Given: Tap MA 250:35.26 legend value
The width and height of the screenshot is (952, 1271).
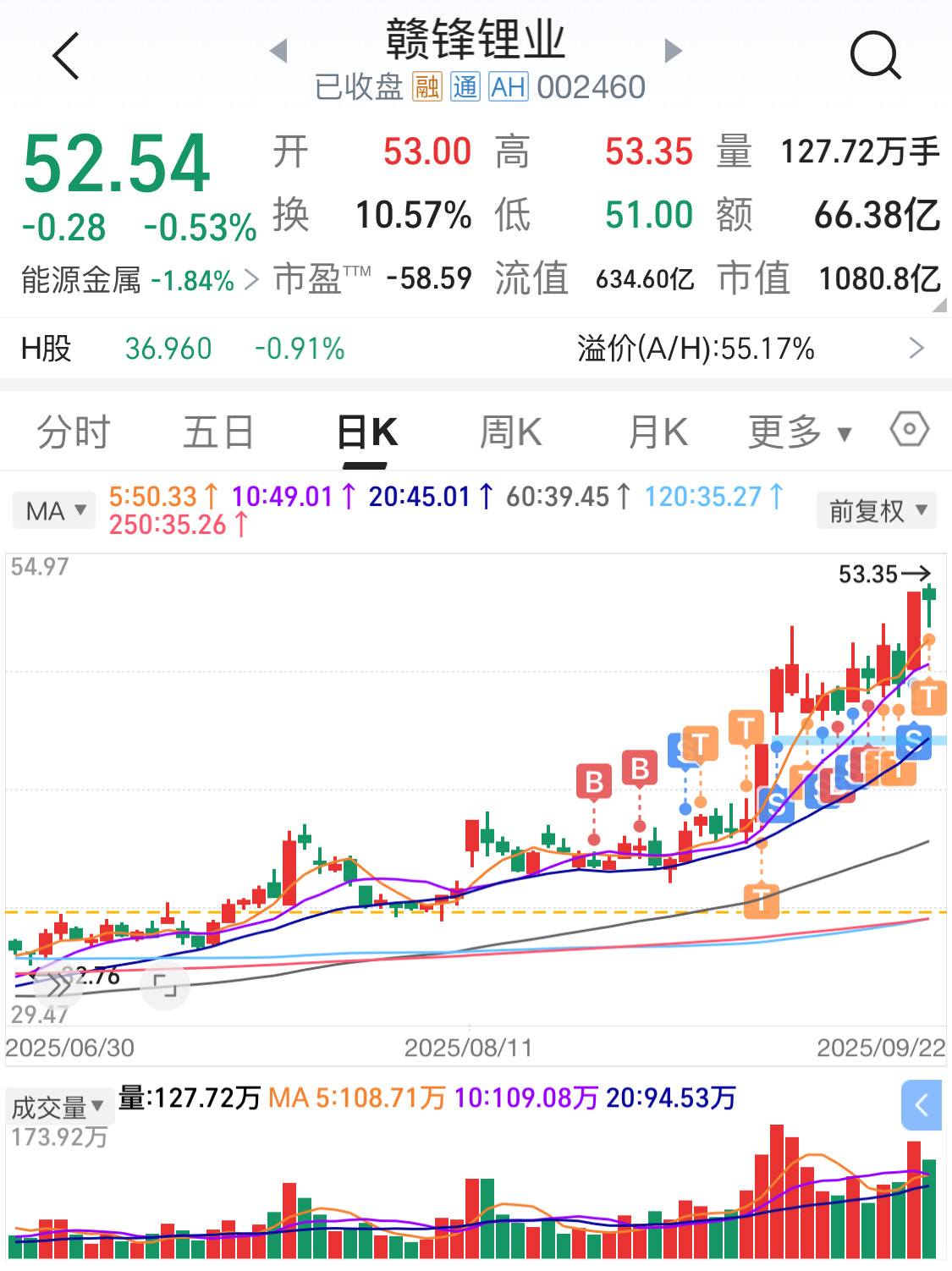Looking at the screenshot, I should (x=179, y=525).
